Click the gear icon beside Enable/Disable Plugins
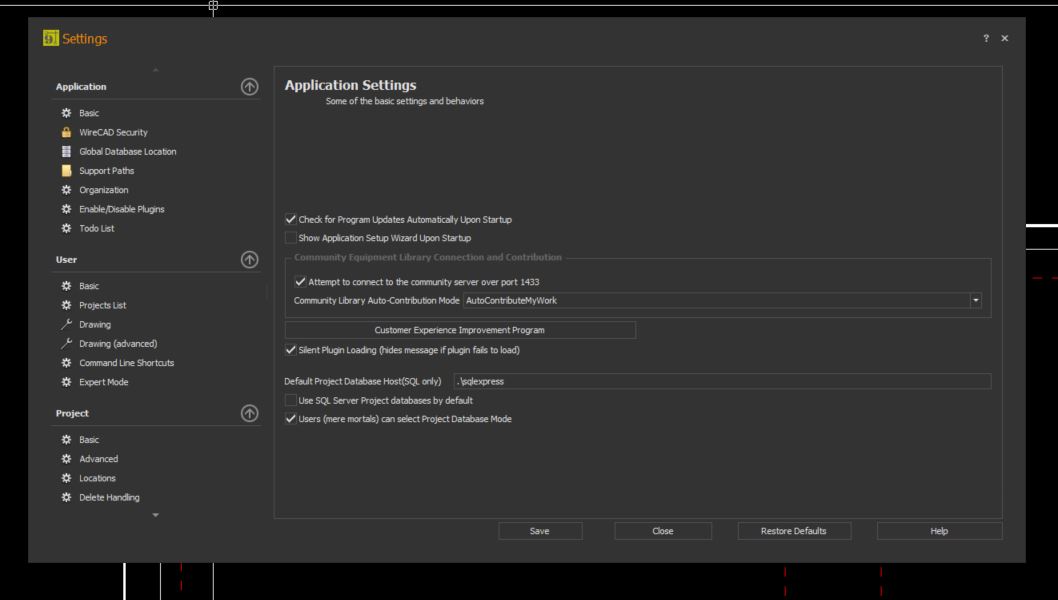 [x=66, y=209]
